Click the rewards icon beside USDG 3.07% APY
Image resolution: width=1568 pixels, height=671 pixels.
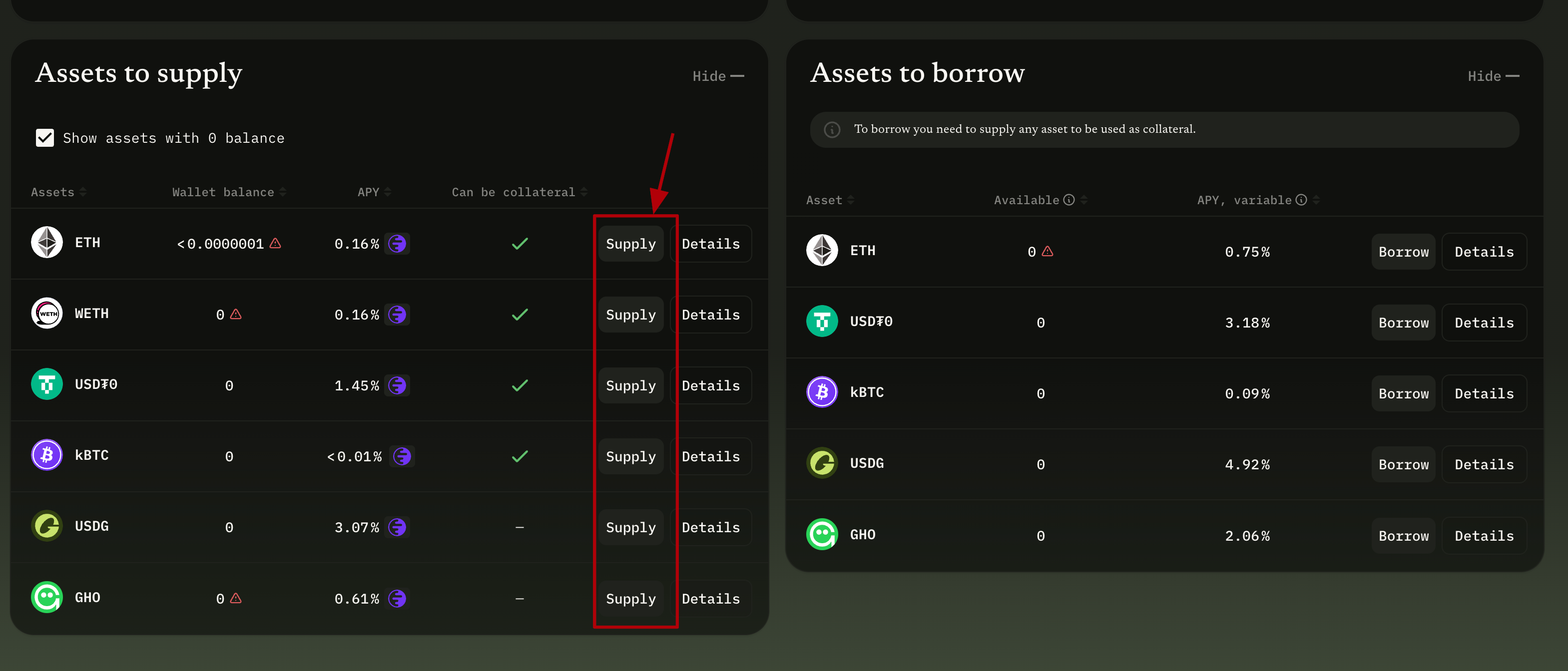(x=397, y=527)
